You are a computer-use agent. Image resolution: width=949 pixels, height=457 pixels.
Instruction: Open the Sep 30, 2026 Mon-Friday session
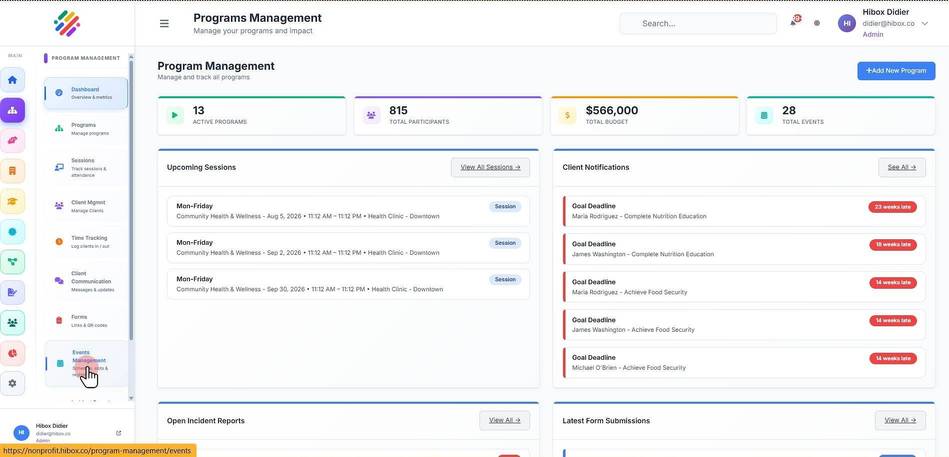[x=348, y=284]
